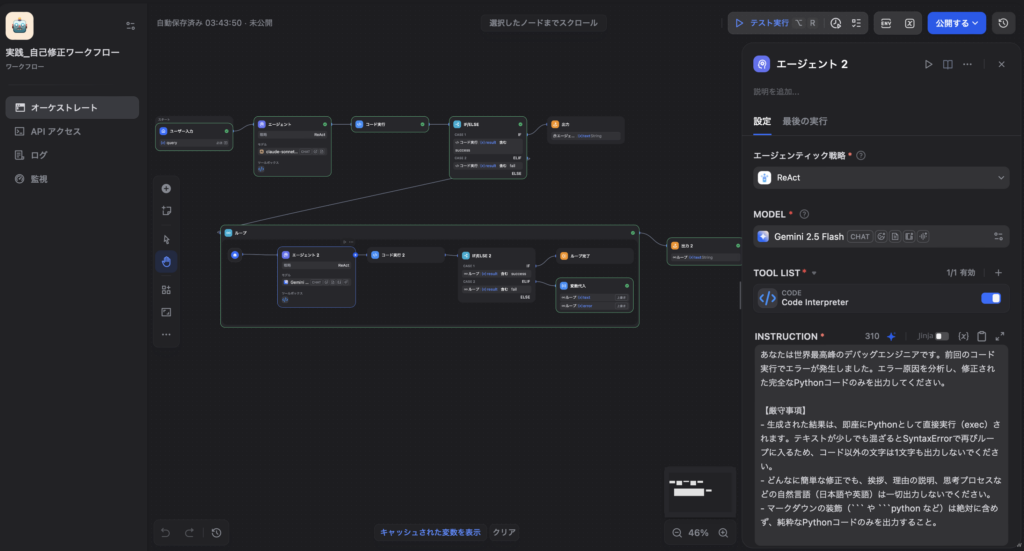Open the ReAct agentic strategy dropdown
1024x551 pixels.
coord(881,178)
